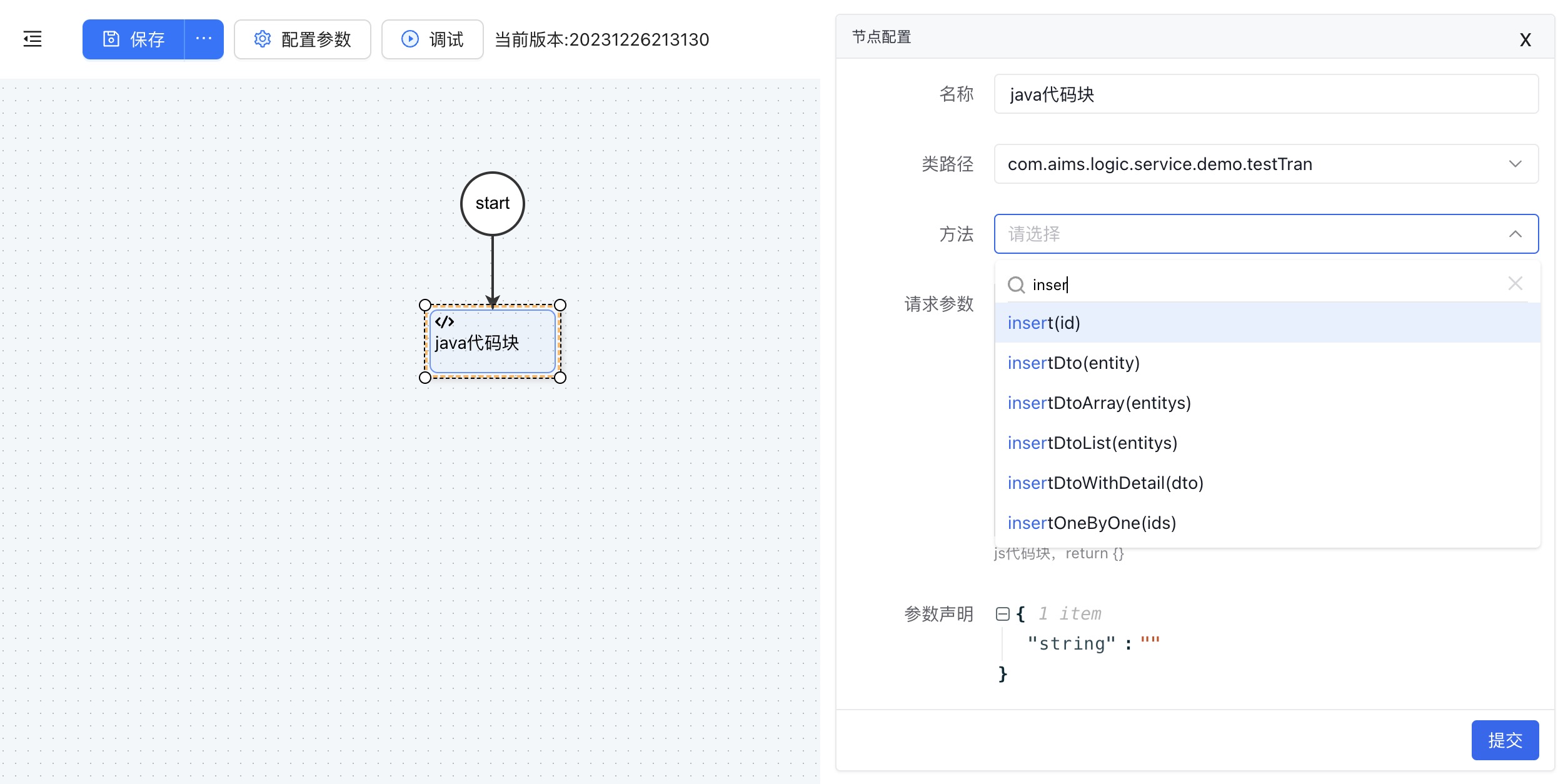This screenshot has height=784, width=1568.
Task: Collapse the 方法 dropdown chevron
Action: (x=1515, y=234)
